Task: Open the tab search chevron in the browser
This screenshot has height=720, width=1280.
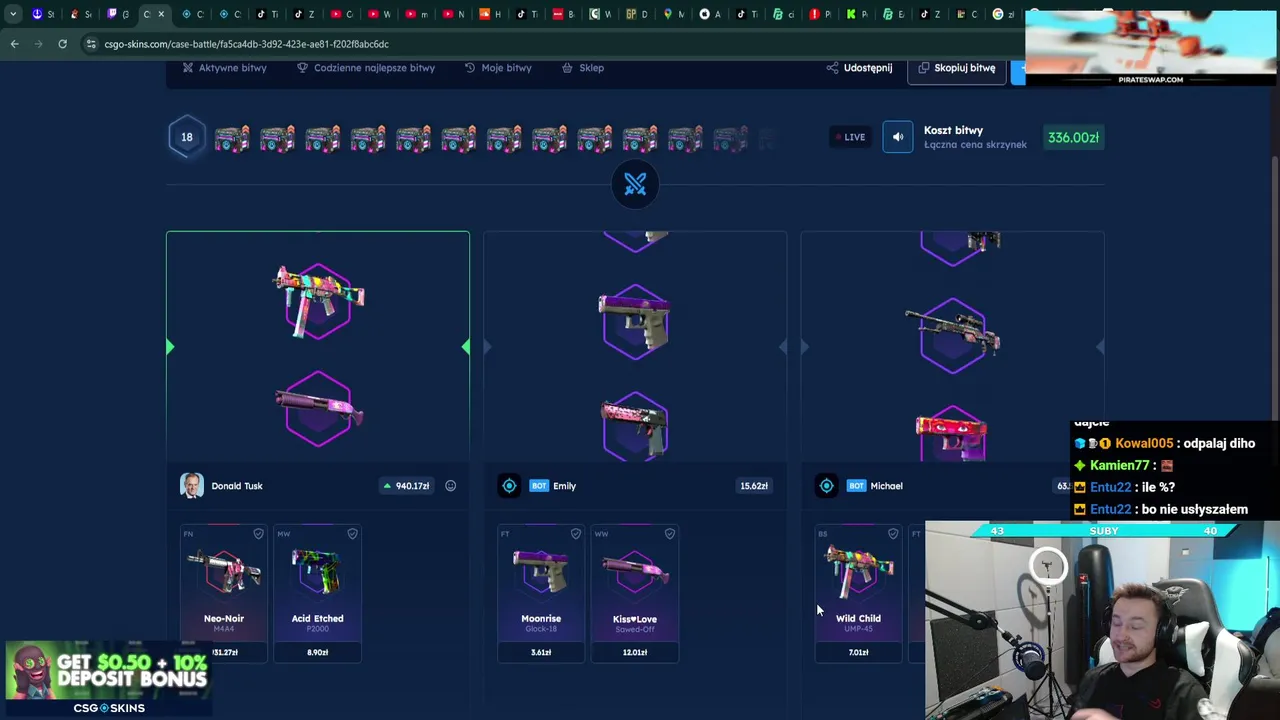Action: [12, 14]
